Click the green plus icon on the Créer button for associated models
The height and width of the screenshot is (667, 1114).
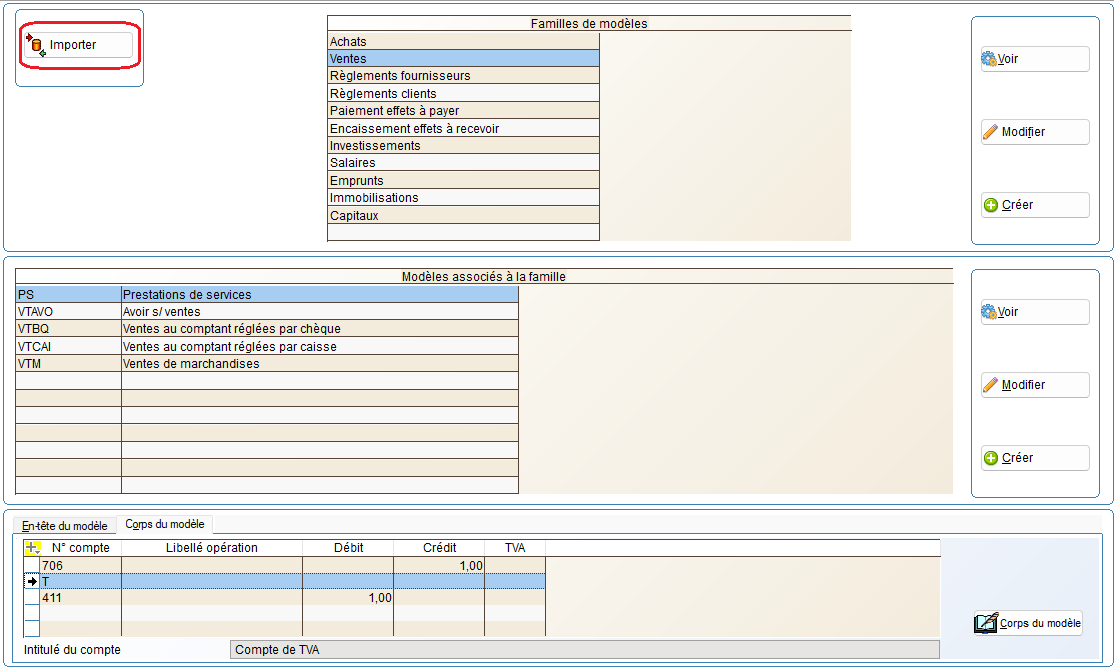click(x=990, y=458)
